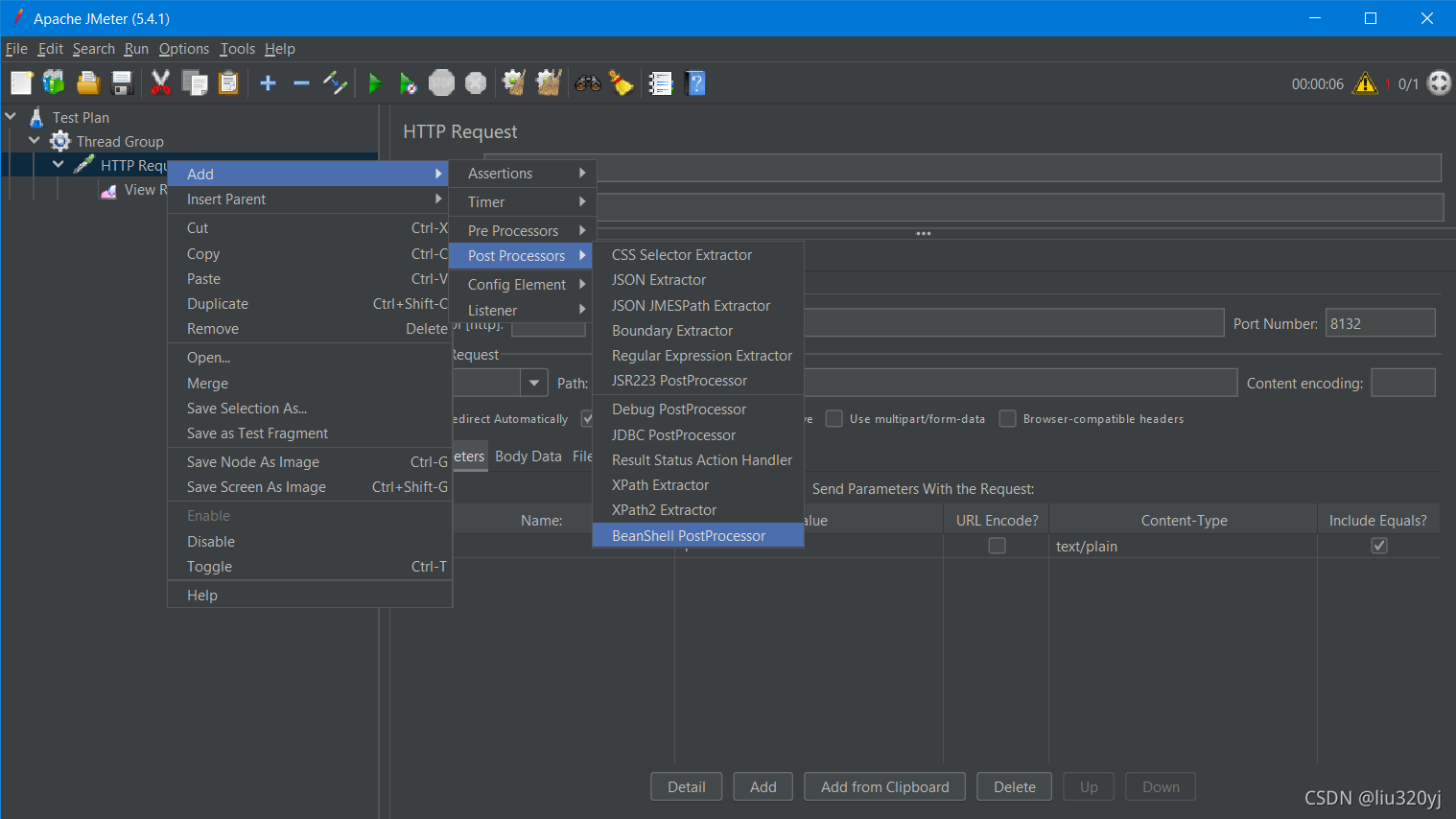Image resolution: width=1456 pixels, height=819 pixels.
Task: Expand the Config Element submenu
Action: [523, 285]
